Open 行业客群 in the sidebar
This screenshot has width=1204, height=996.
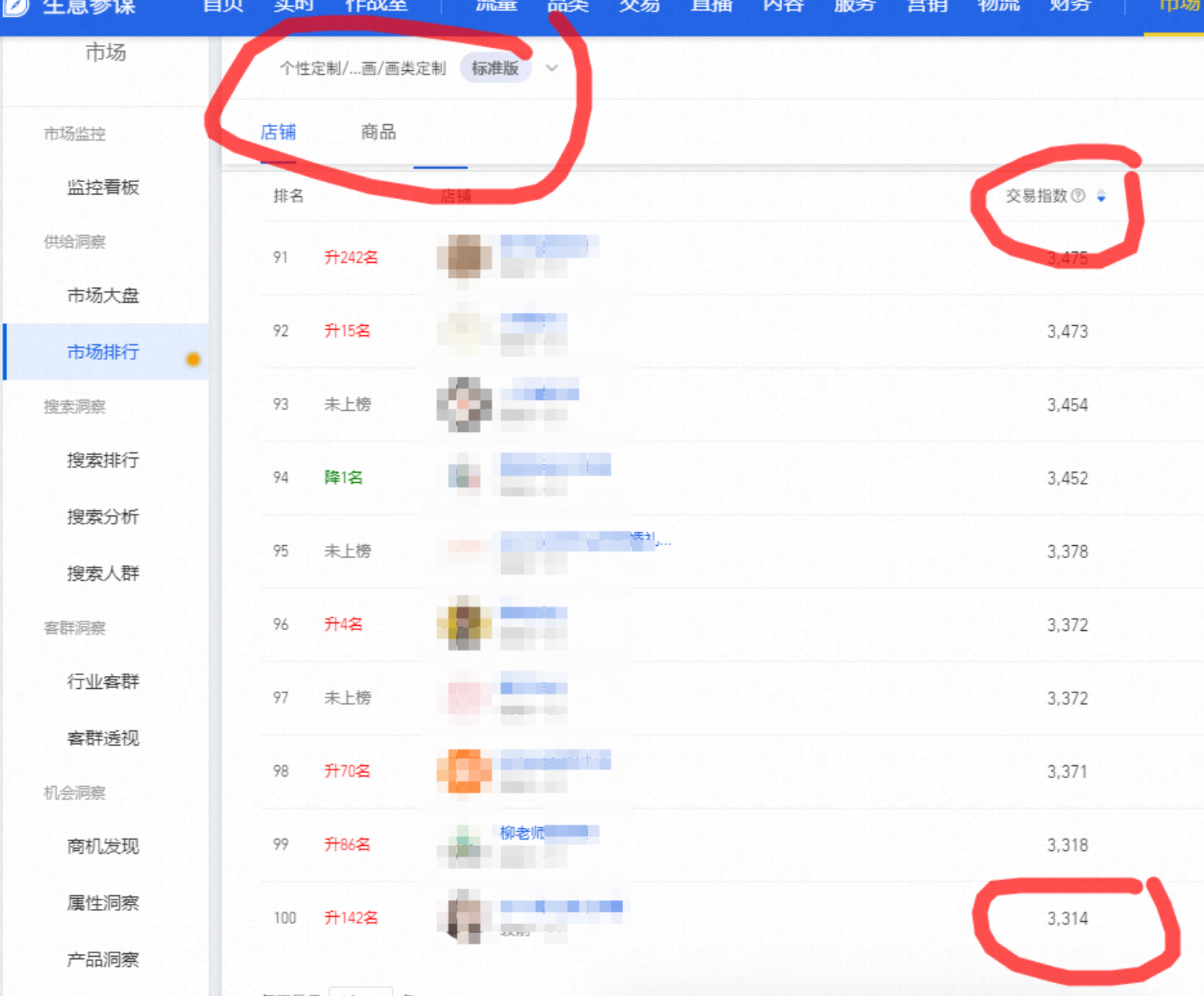[x=103, y=682]
